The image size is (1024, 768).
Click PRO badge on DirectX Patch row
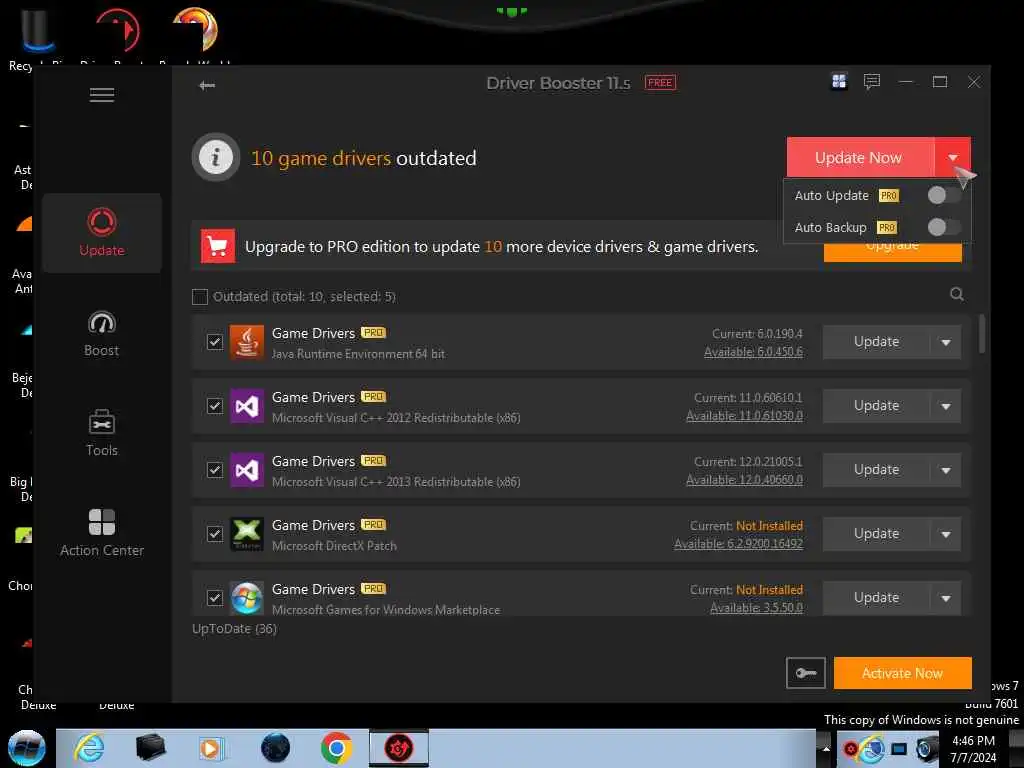click(x=374, y=525)
